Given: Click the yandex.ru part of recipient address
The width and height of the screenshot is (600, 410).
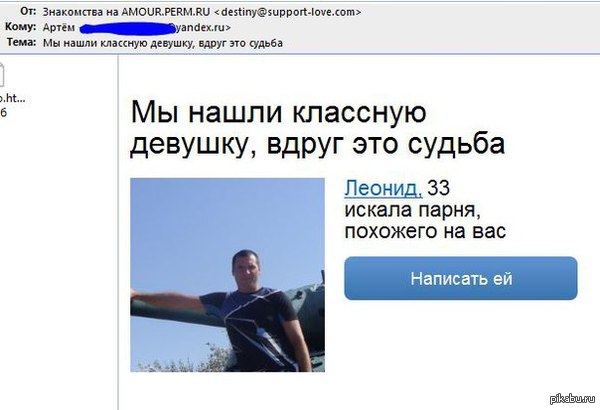Looking at the screenshot, I should coord(202,28).
